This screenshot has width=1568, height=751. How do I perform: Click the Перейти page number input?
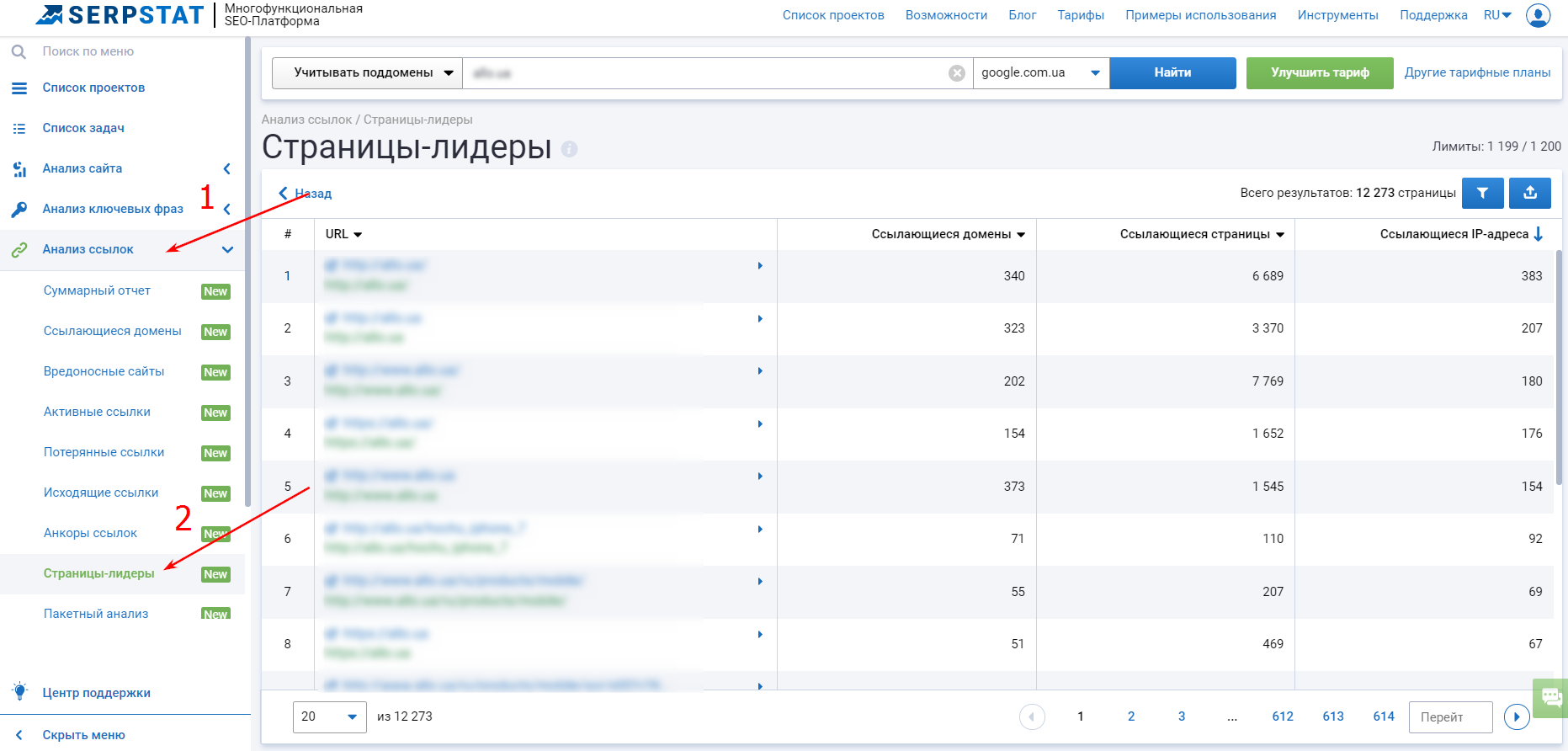pos(1451,717)
